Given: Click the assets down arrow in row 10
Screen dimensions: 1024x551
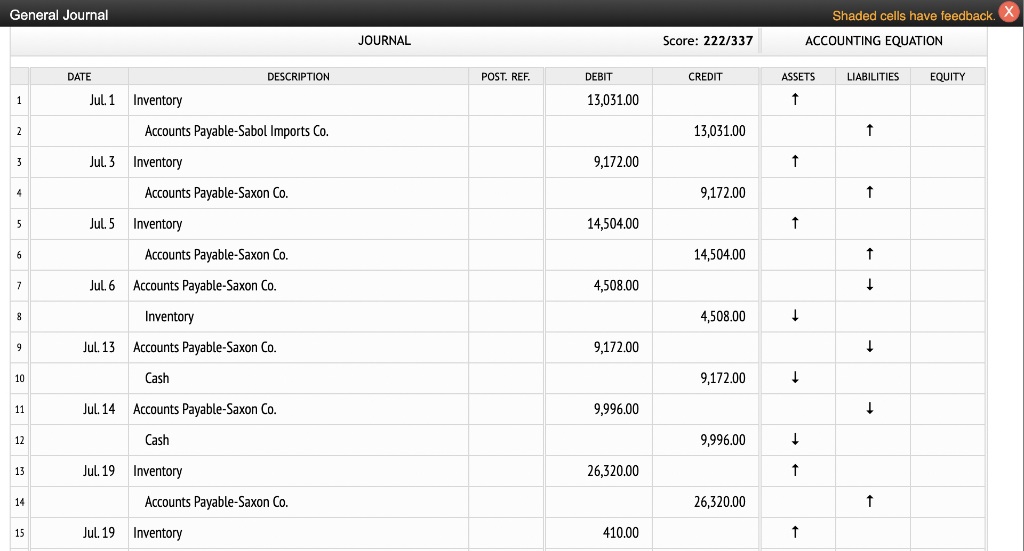Looking at the screenshot, I should coord(795,378).
